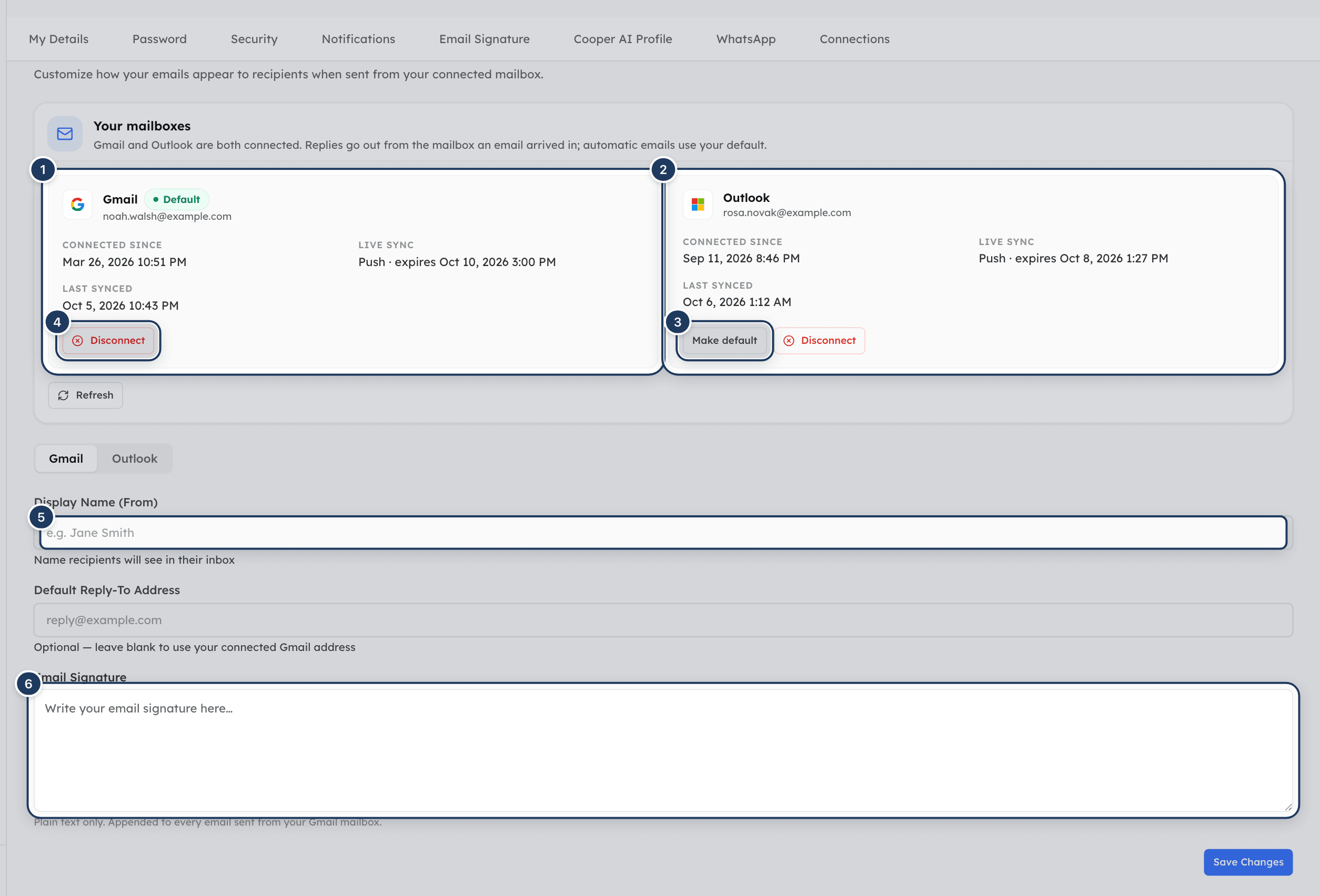Switch to the WhatsApp tab
The image size is (1320, 896).
746,39
